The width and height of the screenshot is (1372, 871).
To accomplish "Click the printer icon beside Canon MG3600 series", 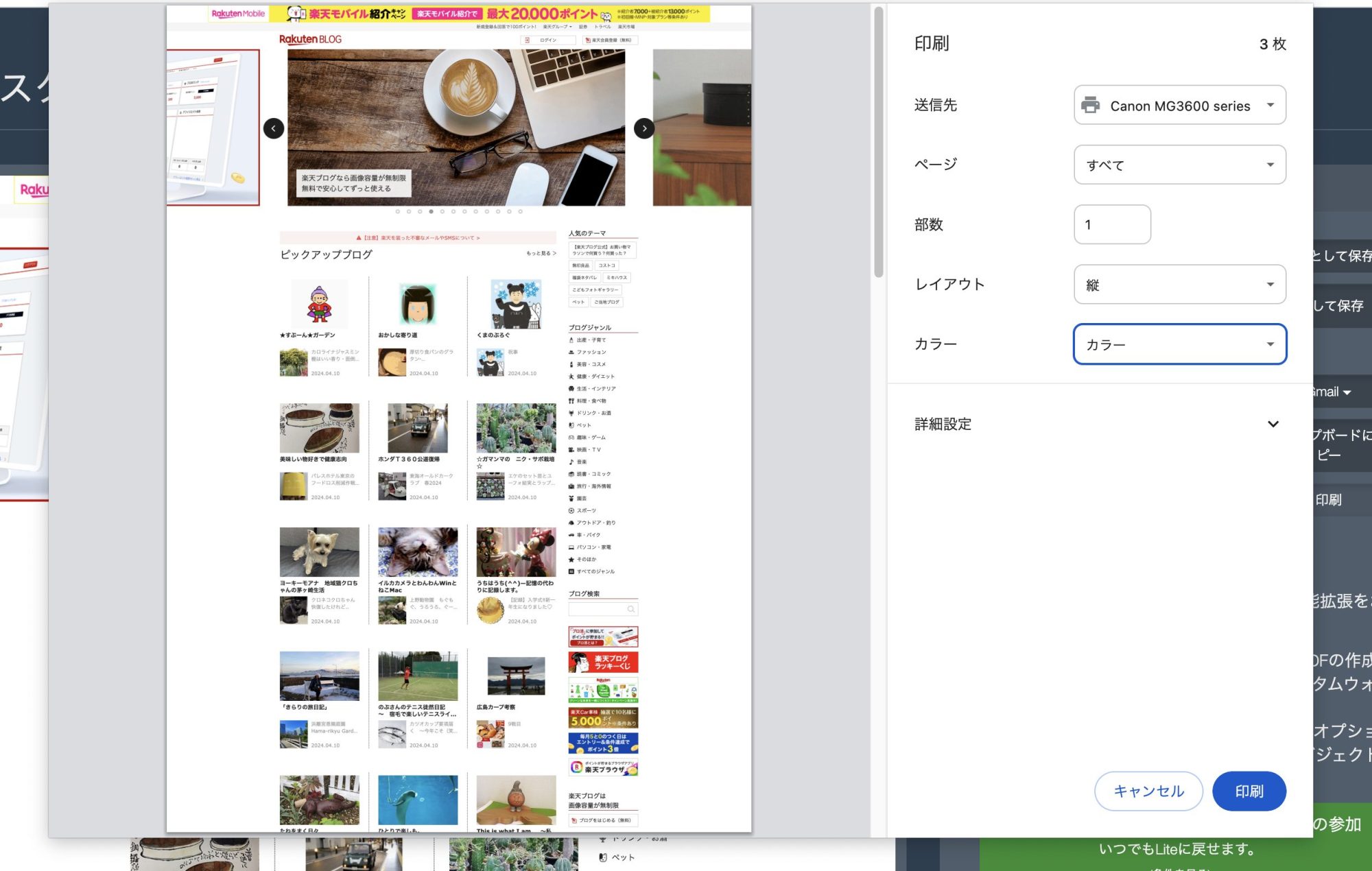I will [1092, 105].
